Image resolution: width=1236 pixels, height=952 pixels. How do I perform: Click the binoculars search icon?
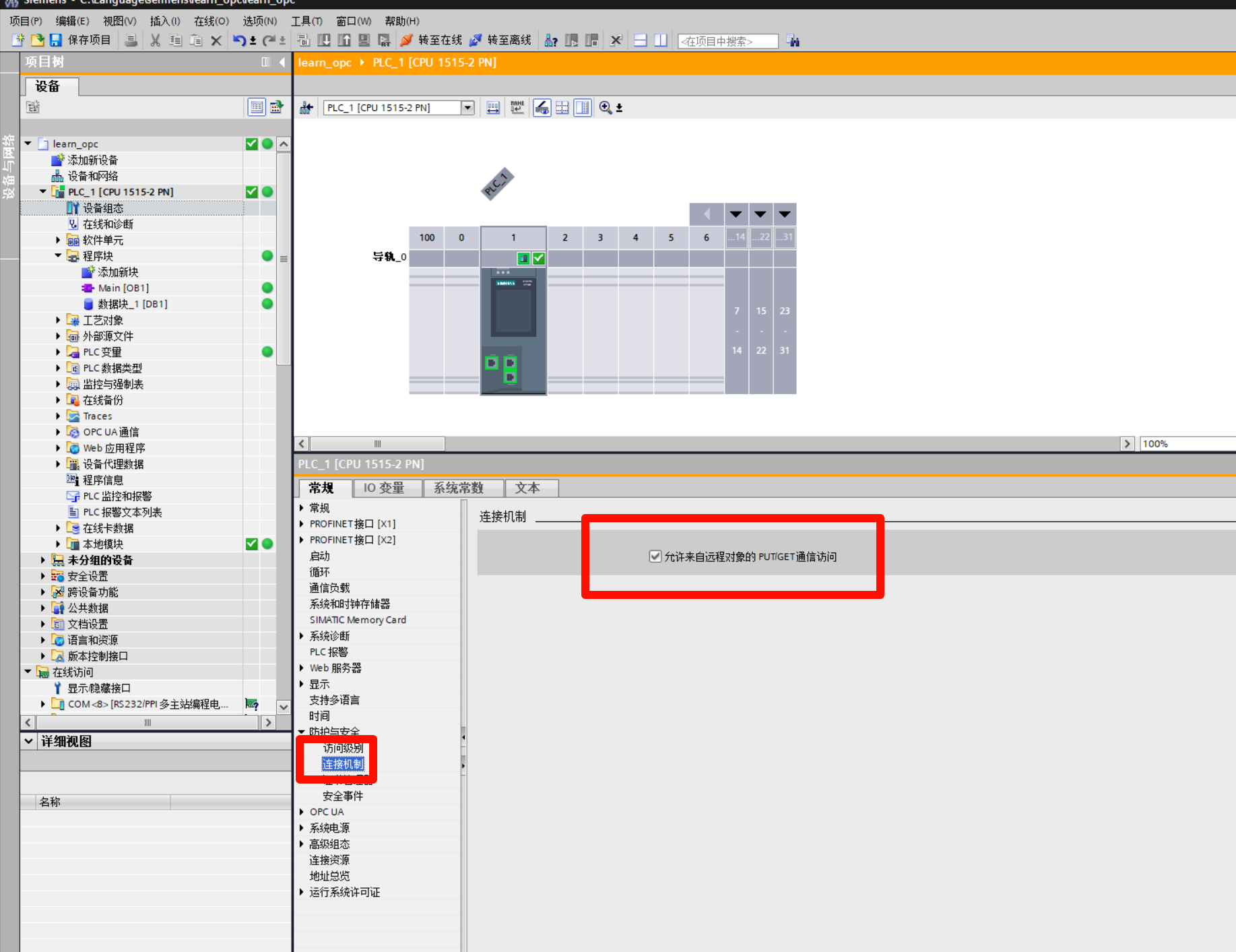[793, 41]
